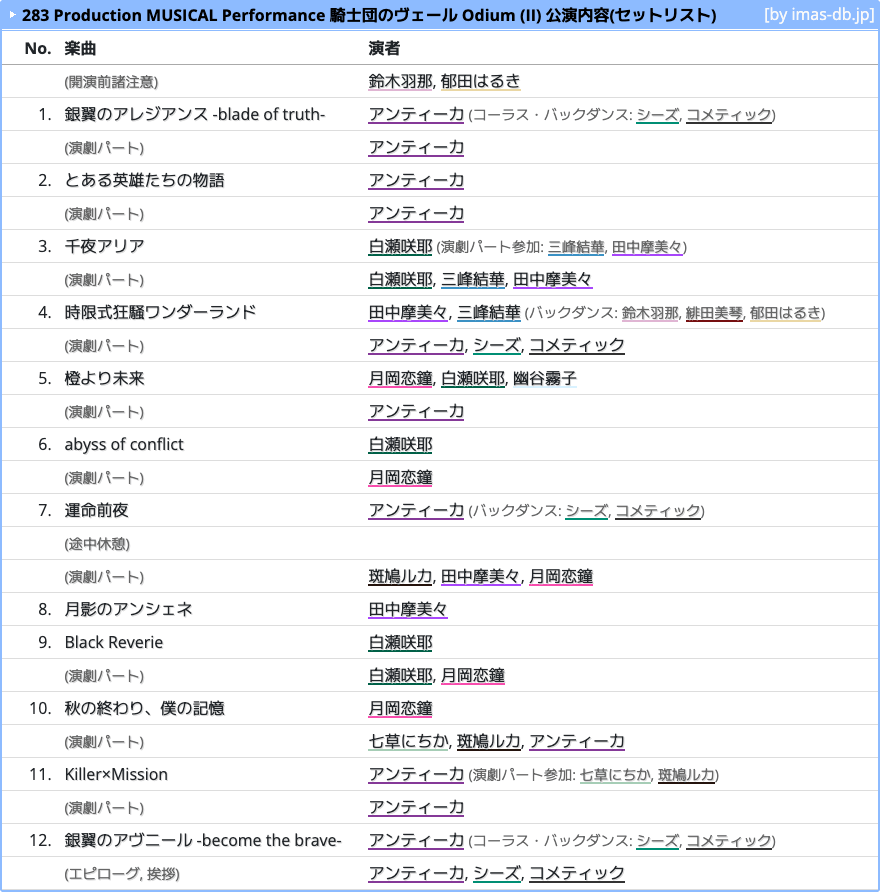Open コメティック link in the 銀翼のアヴニール row
The height and width of the screenshot is (892, 880).
click(x=729, y=841)
